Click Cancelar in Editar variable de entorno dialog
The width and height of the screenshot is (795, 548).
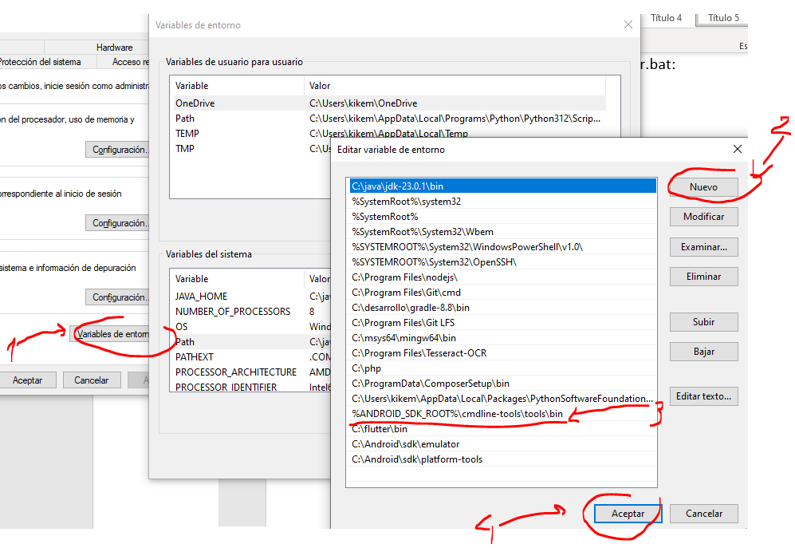[x=704, y=513]
